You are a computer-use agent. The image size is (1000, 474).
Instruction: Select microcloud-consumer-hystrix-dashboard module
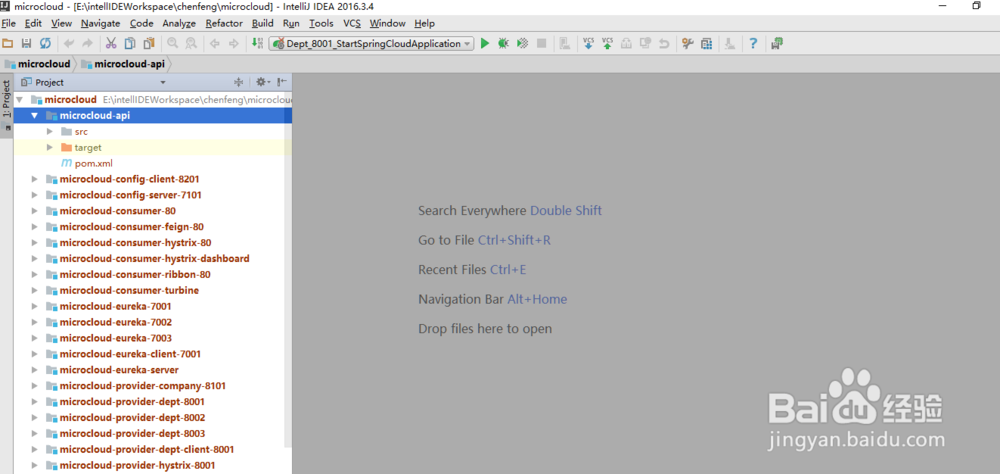pyautogui.click(x=154, y=259)
